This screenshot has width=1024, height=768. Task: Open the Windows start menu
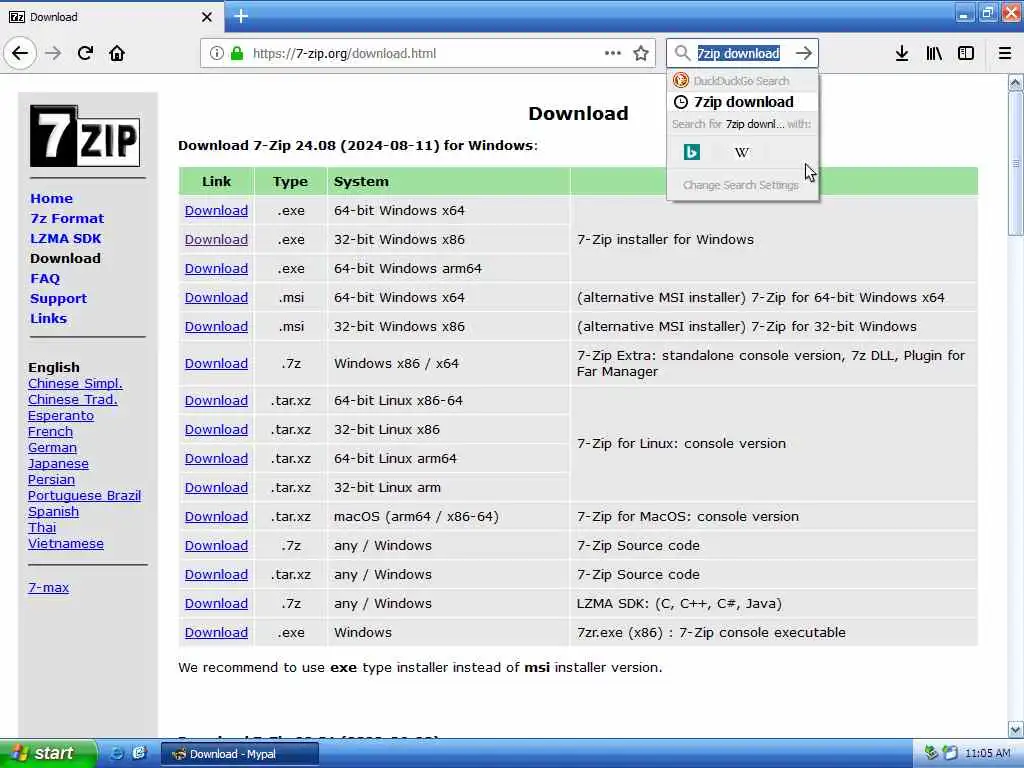(x=48, y=753)
